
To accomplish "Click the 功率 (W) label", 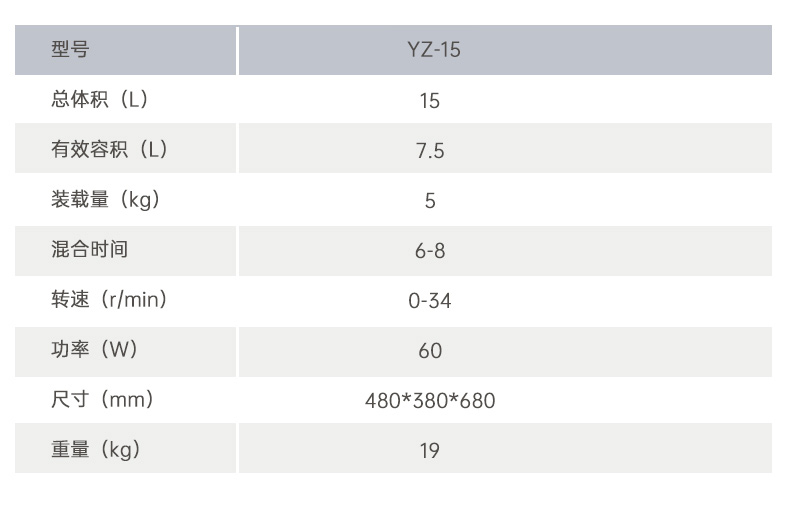I will coord(94,349).
